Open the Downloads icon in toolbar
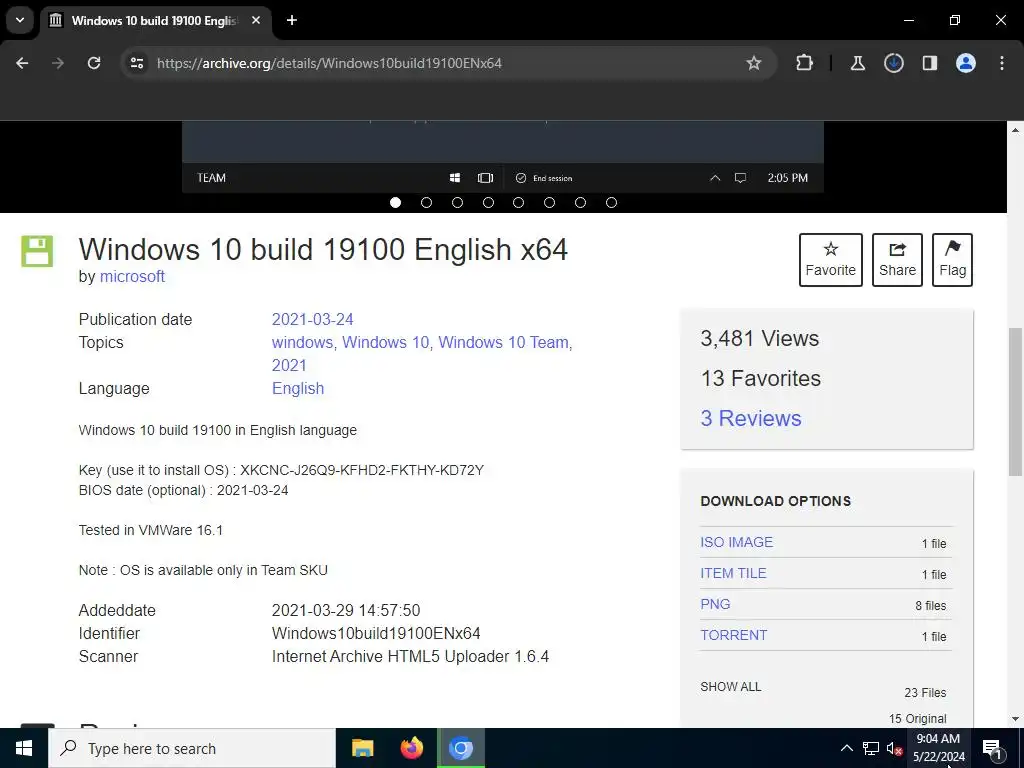Viewport: 1024px width, 768px height. pyautogui.click(x=893, y=63)
